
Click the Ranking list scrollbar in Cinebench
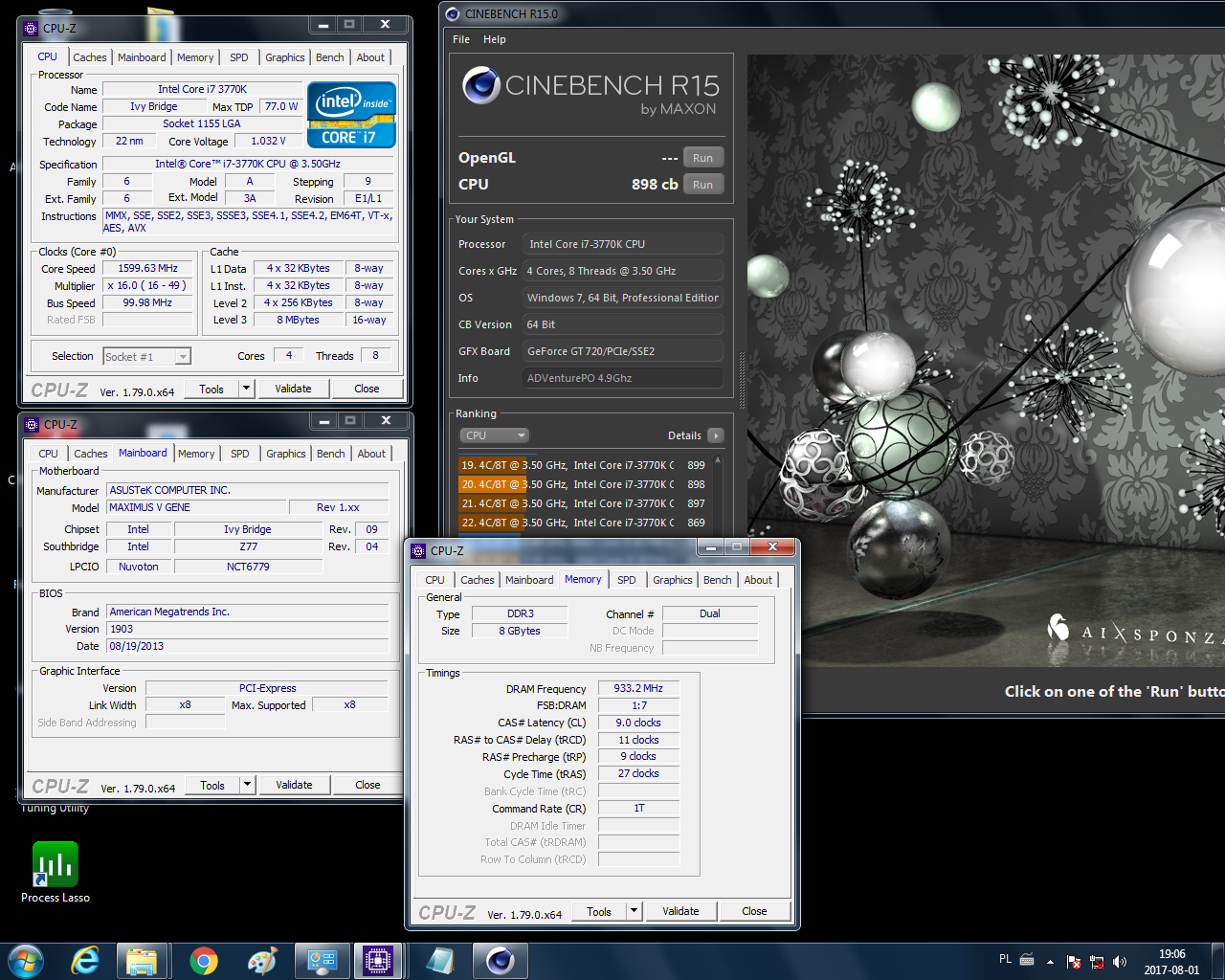click(718, 494)
